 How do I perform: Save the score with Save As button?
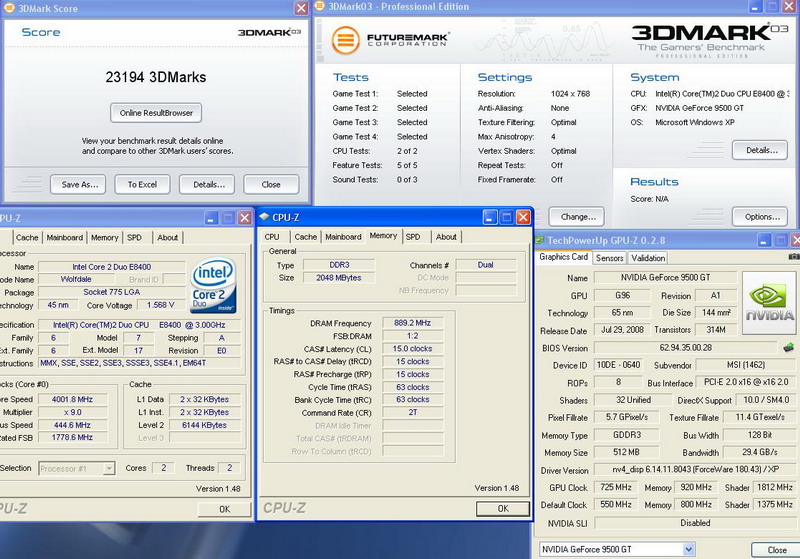coord(78,185)
